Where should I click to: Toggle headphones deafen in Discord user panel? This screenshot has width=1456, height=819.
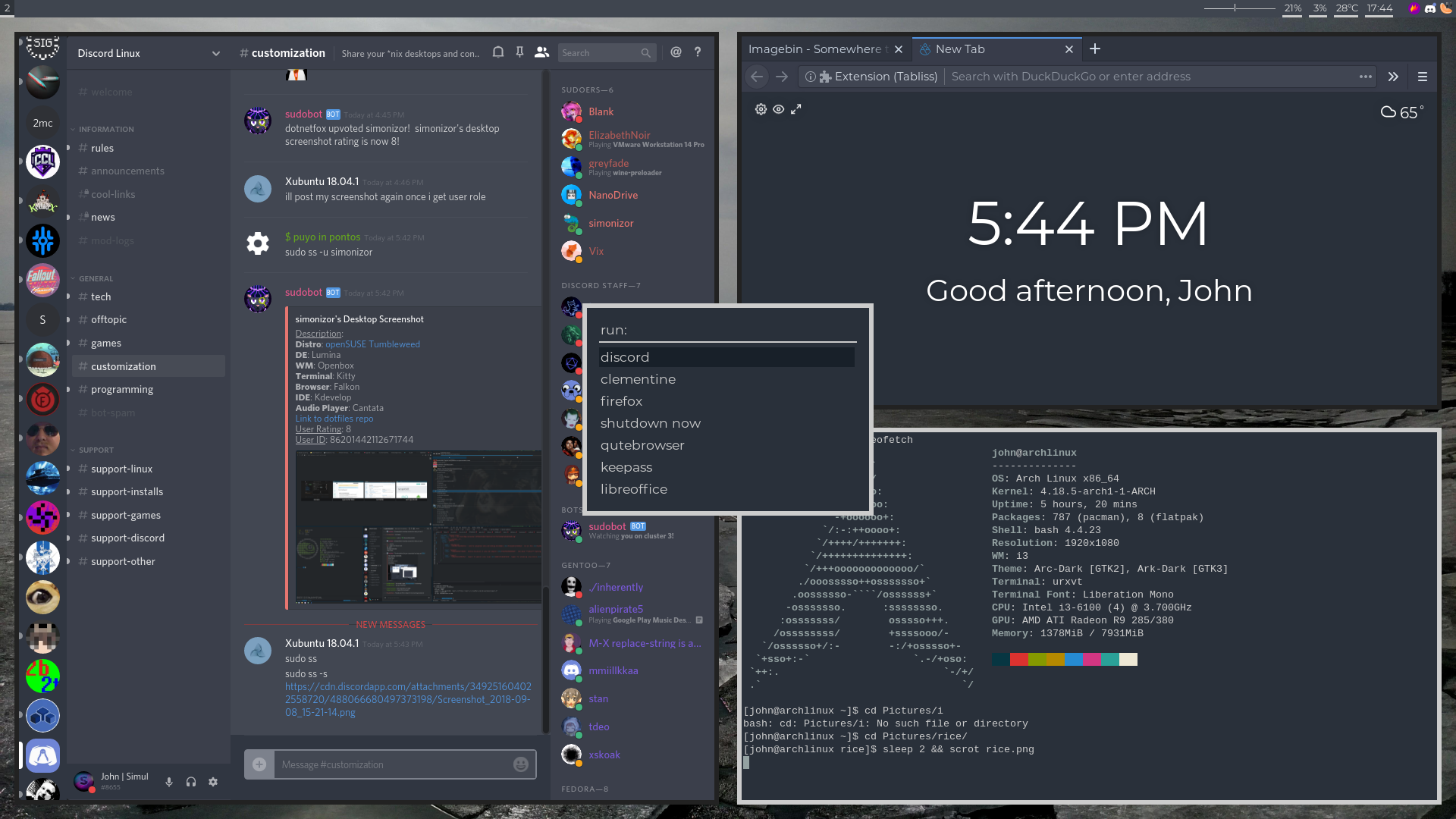tap(191, 782)
